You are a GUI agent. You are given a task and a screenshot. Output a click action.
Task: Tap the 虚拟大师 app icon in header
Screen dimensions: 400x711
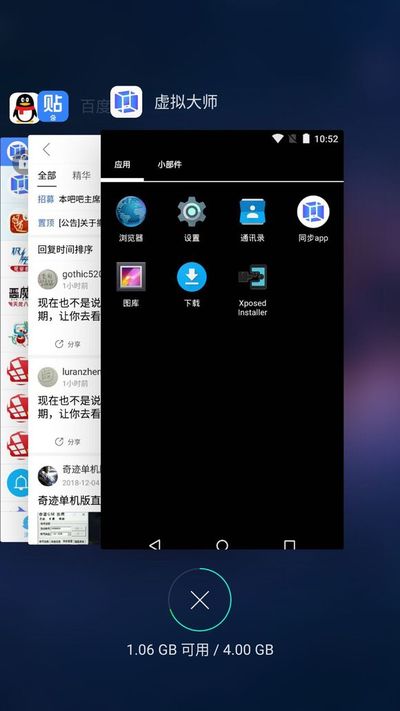click(126, 102)
